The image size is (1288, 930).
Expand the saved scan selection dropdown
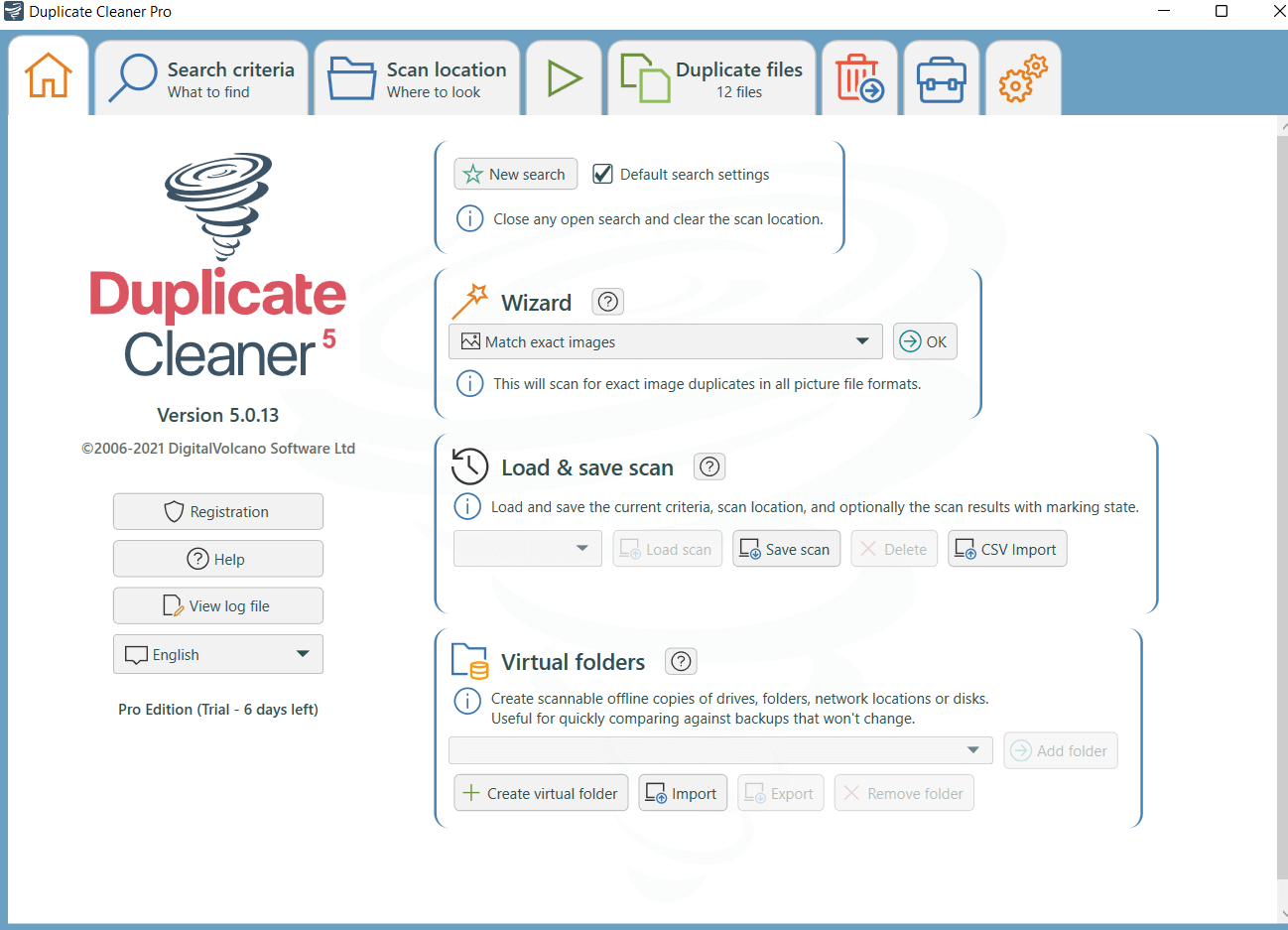coord(528,549)
